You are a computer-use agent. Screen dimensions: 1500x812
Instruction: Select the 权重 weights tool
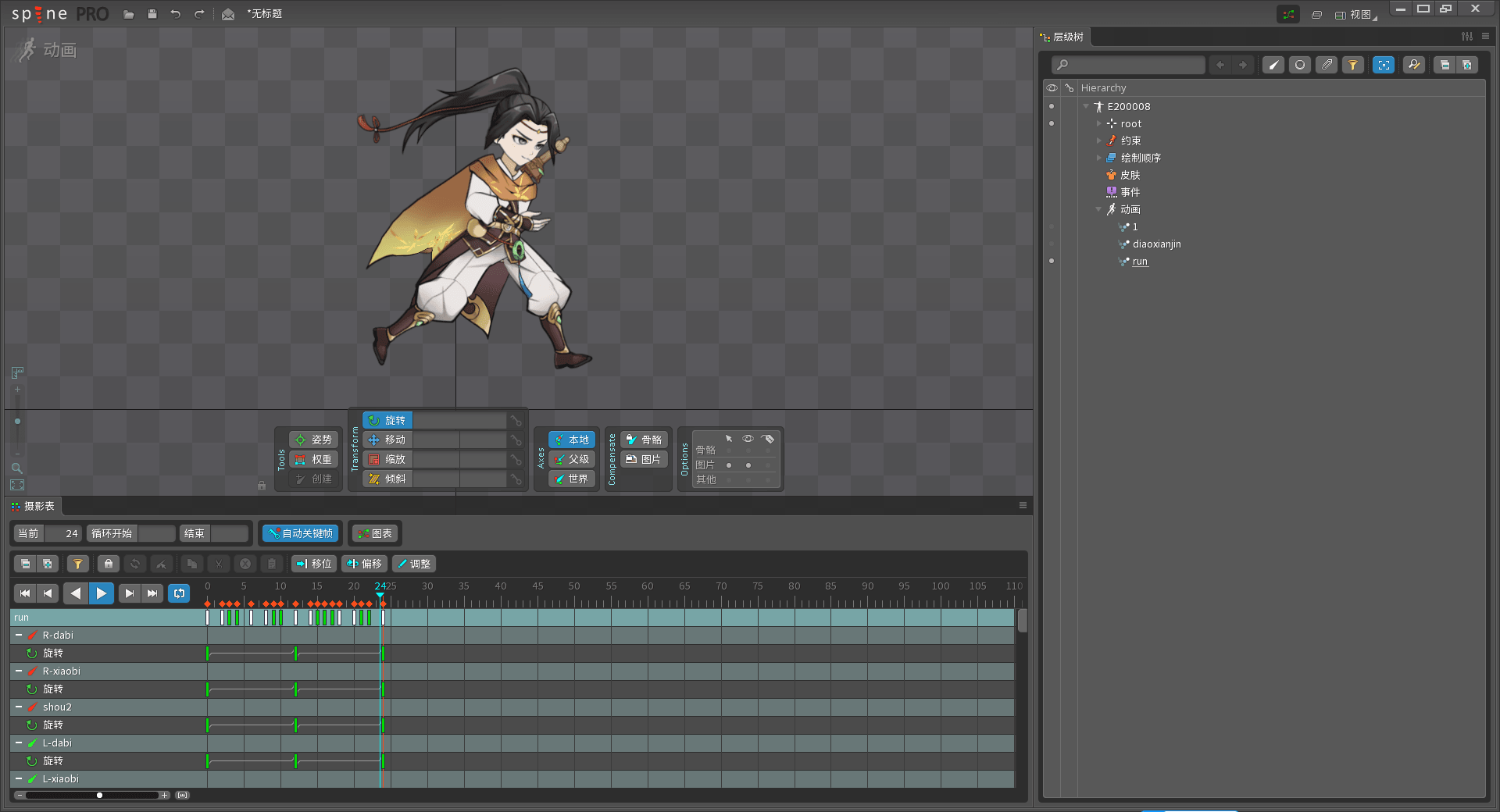pyautogui.click(x=314, y=459)
